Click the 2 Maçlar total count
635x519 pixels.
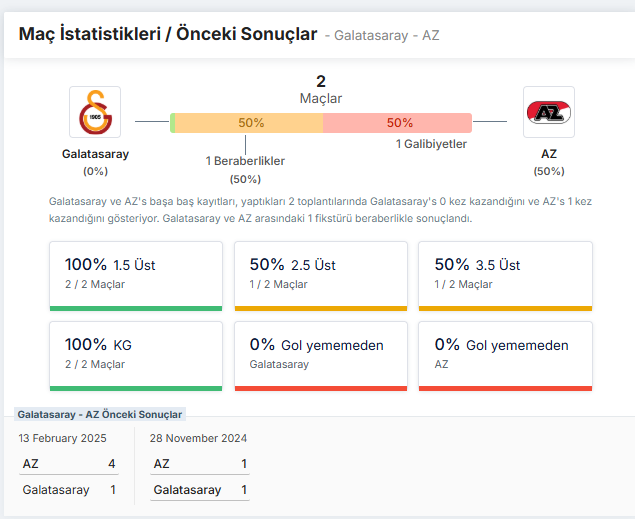click(321, 89)
